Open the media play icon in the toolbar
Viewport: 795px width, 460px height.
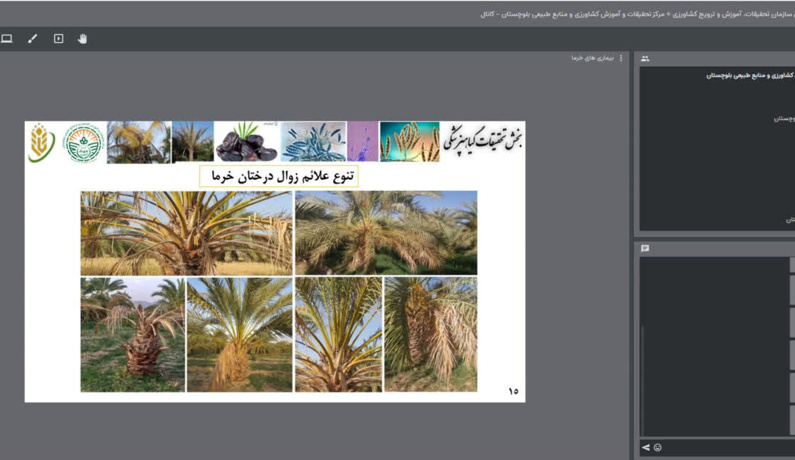[59, 39]
